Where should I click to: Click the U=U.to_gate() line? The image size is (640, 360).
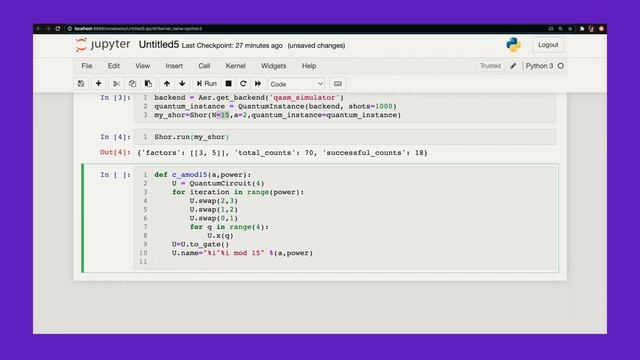click(x=200, y=244)
